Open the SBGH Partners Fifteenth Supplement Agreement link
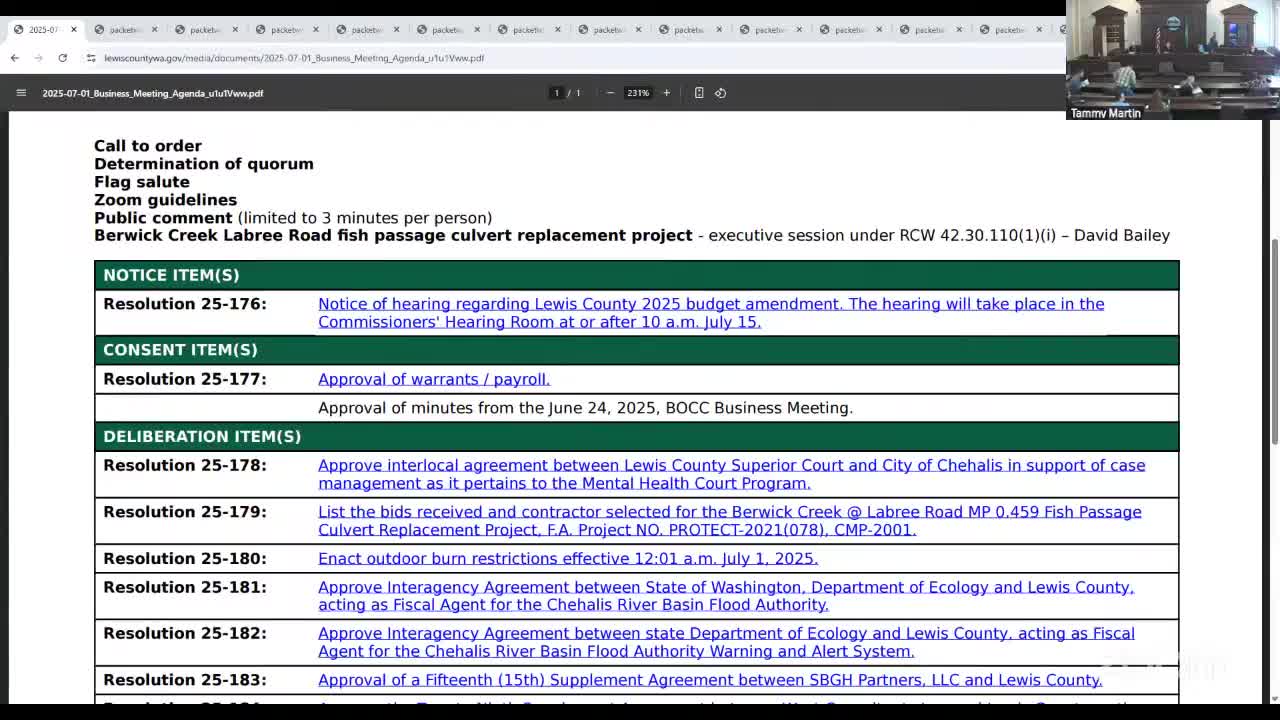1280x720 pixels. tap(710, 680)
